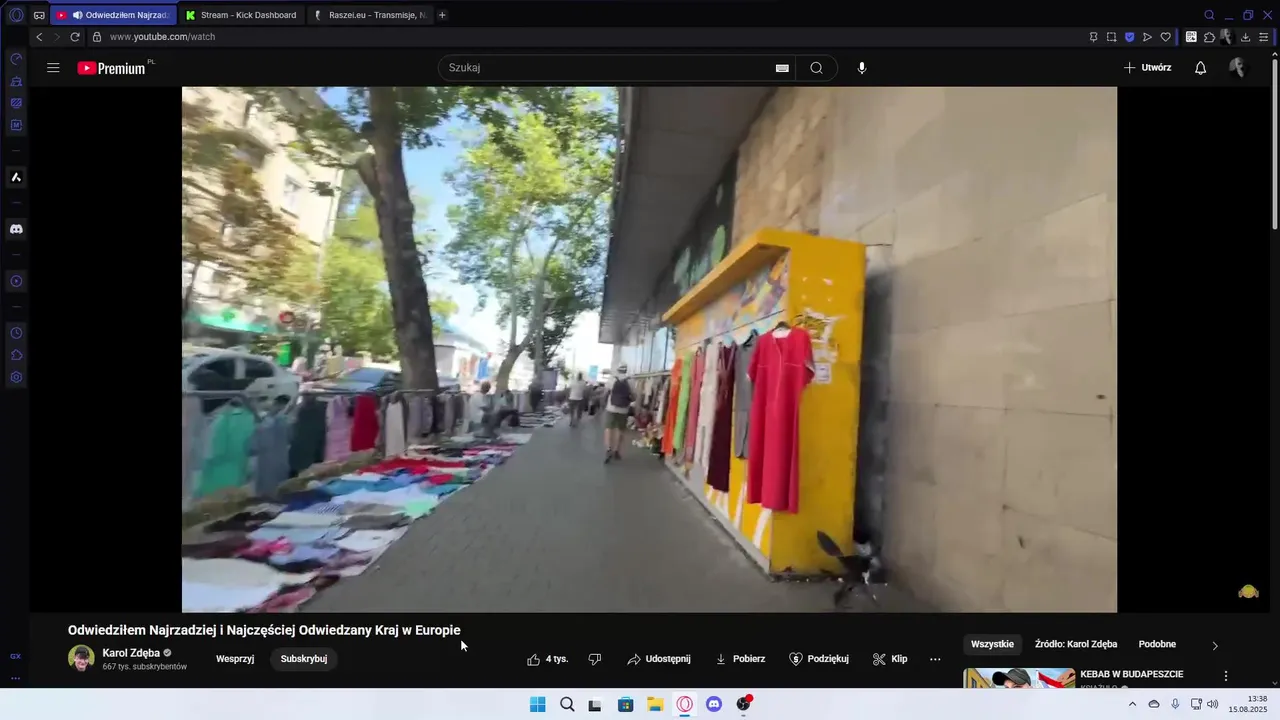Screen dimensions: 1280x720
Task: Open the on-screen keyboard in search box
Action: pos(782,68)
